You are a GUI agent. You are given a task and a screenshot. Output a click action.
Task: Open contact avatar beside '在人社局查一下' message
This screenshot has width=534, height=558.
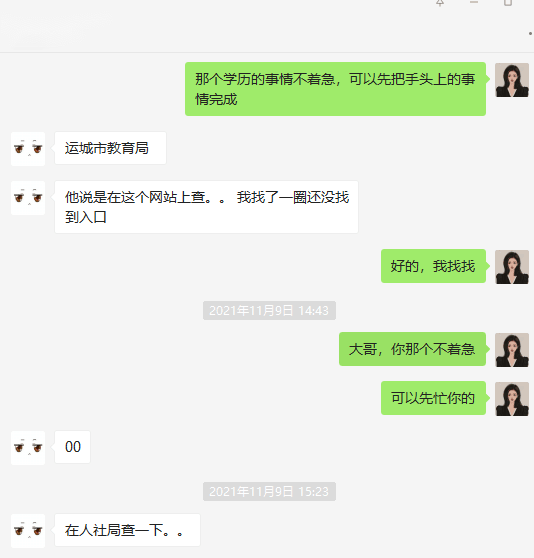(x=28, y=531)
